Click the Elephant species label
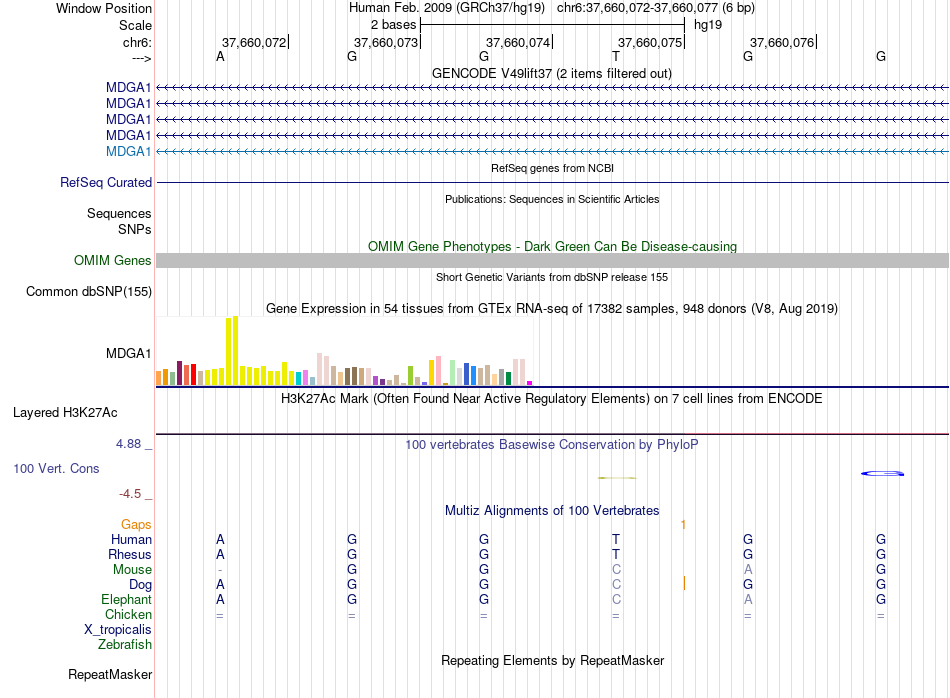This screenshot has height=698, width=950. 126,599
